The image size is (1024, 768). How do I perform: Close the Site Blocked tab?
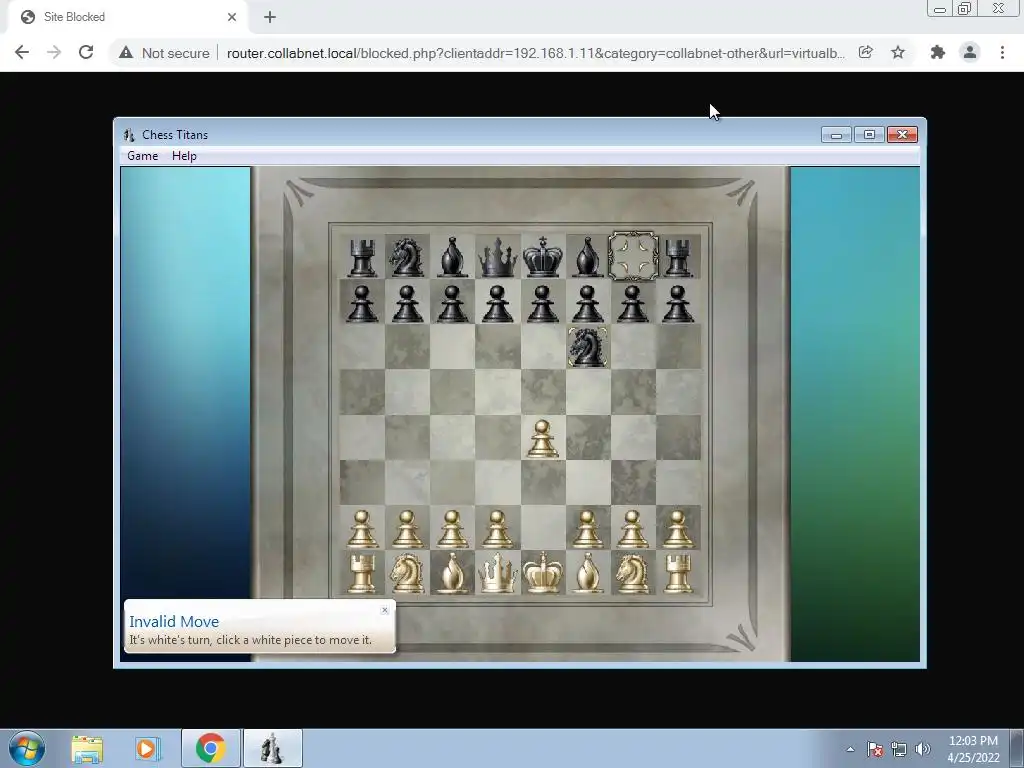[232, 17]
